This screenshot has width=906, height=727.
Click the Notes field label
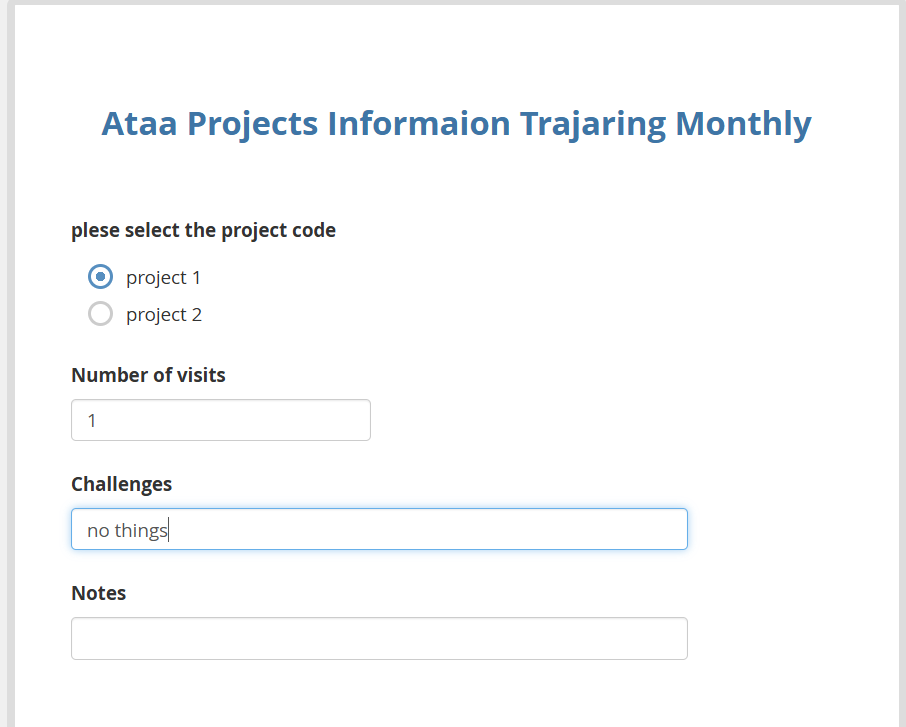coord(98,593)
